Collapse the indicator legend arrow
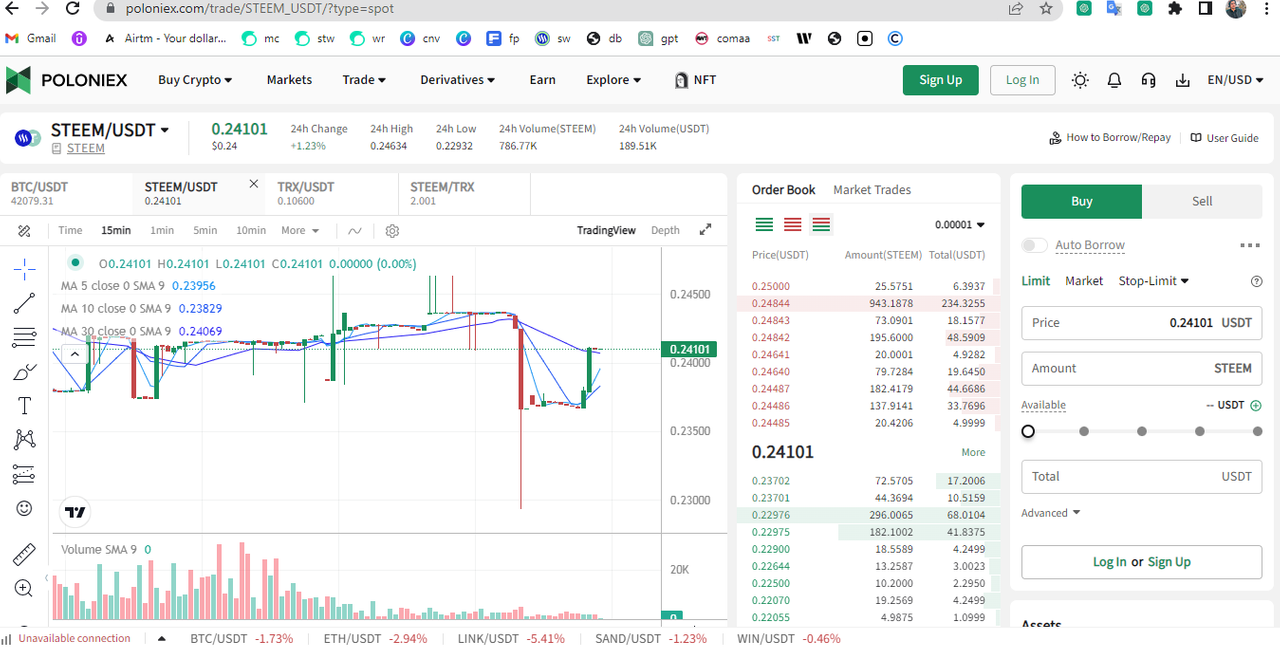Screen dimensions: 1280x648 pyautogui.click(x=75, y=354)
